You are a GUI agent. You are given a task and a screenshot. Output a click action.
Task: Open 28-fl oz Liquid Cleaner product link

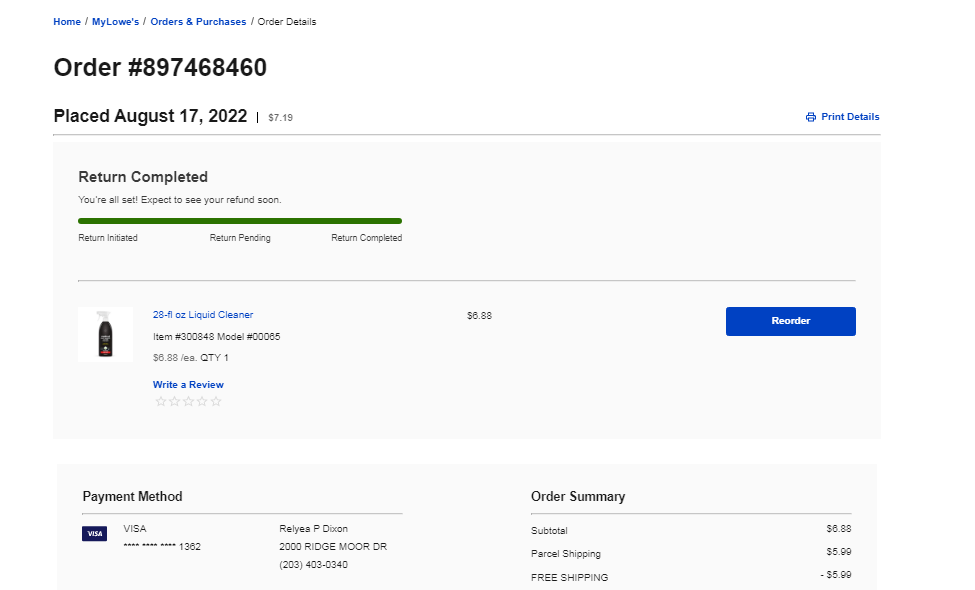203,315
